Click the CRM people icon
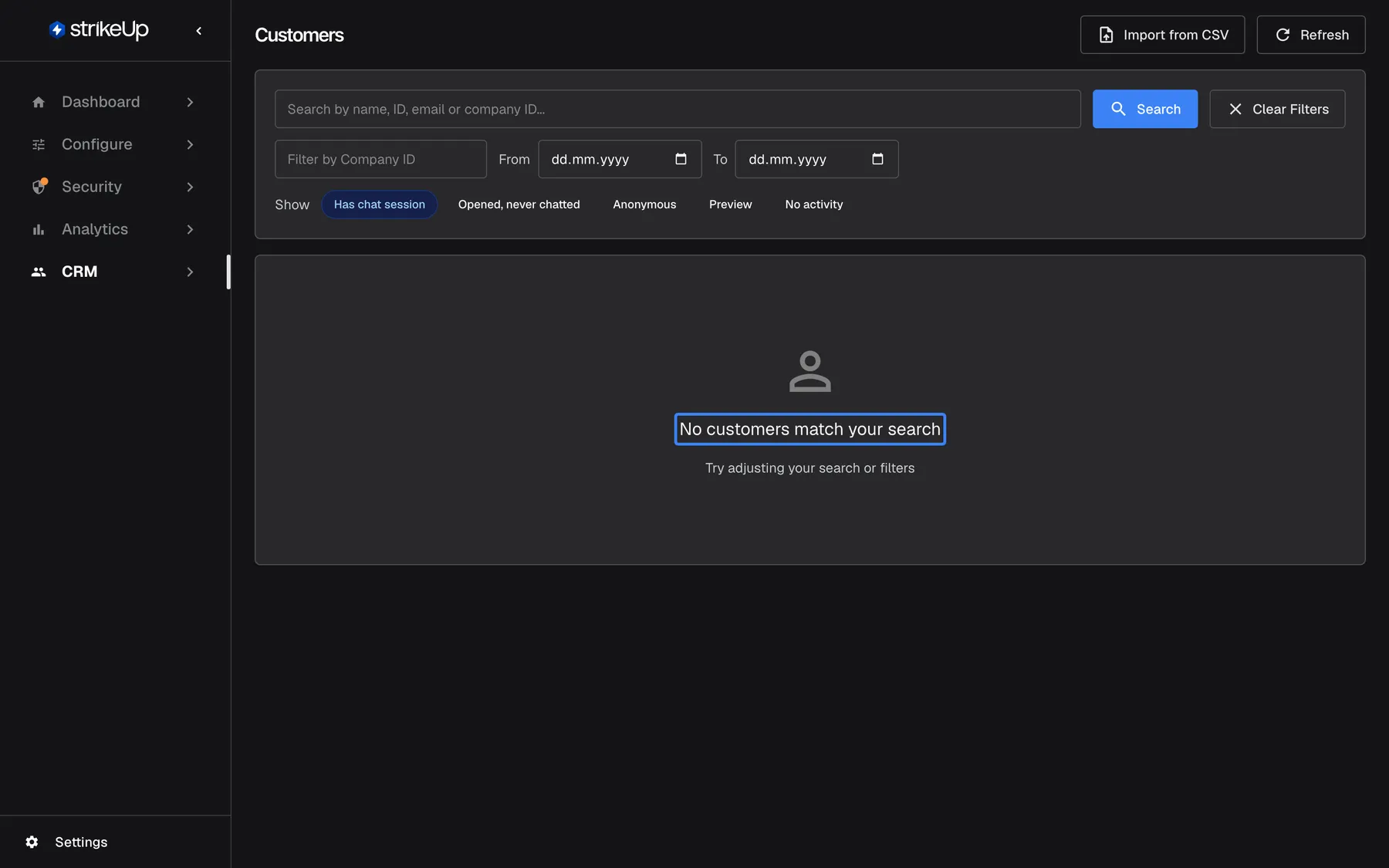Screen dimensions: 1389x868 [x=39, y=272]
